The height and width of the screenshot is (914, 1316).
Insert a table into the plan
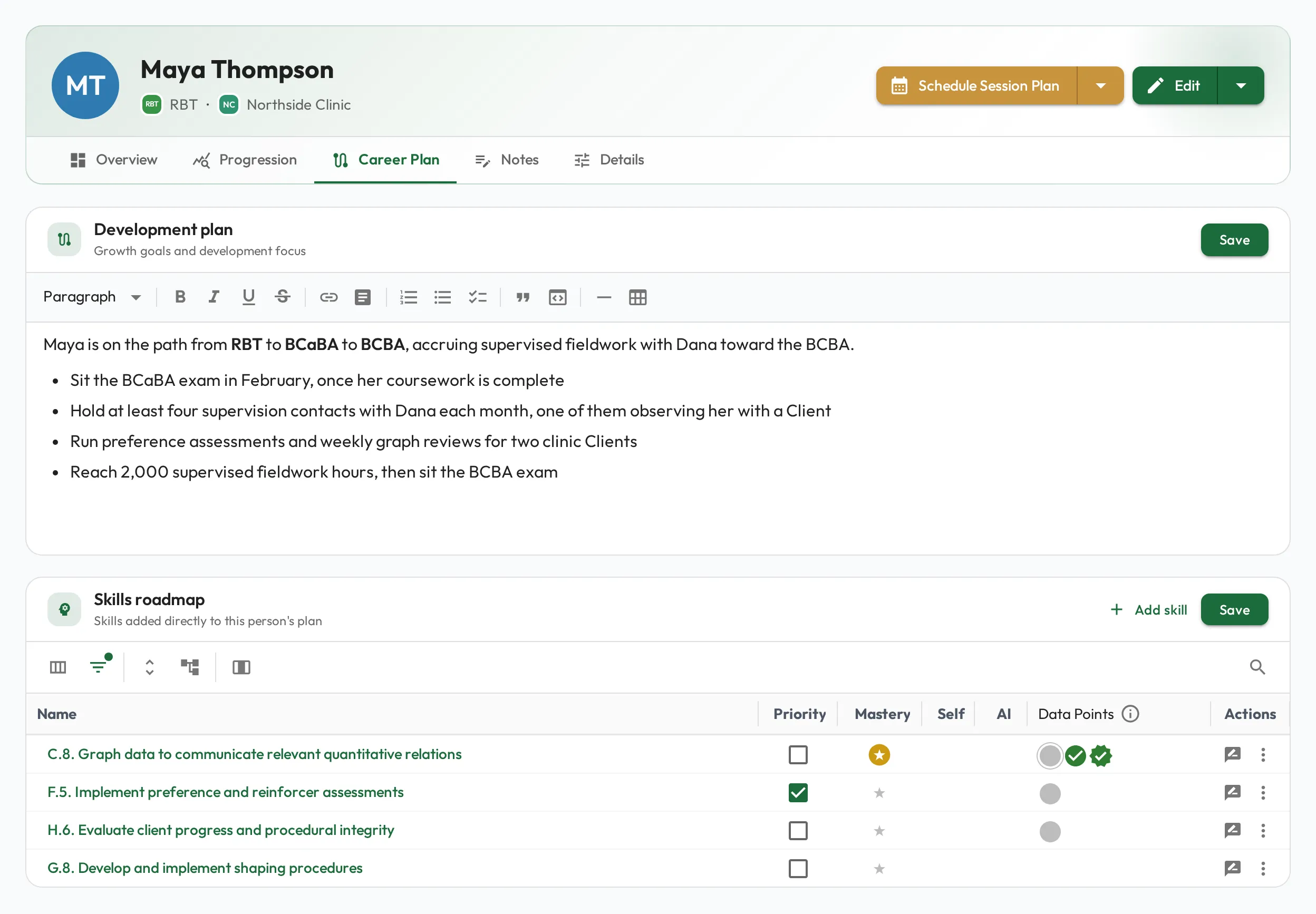pyautogui.click(x=637, y=297)
